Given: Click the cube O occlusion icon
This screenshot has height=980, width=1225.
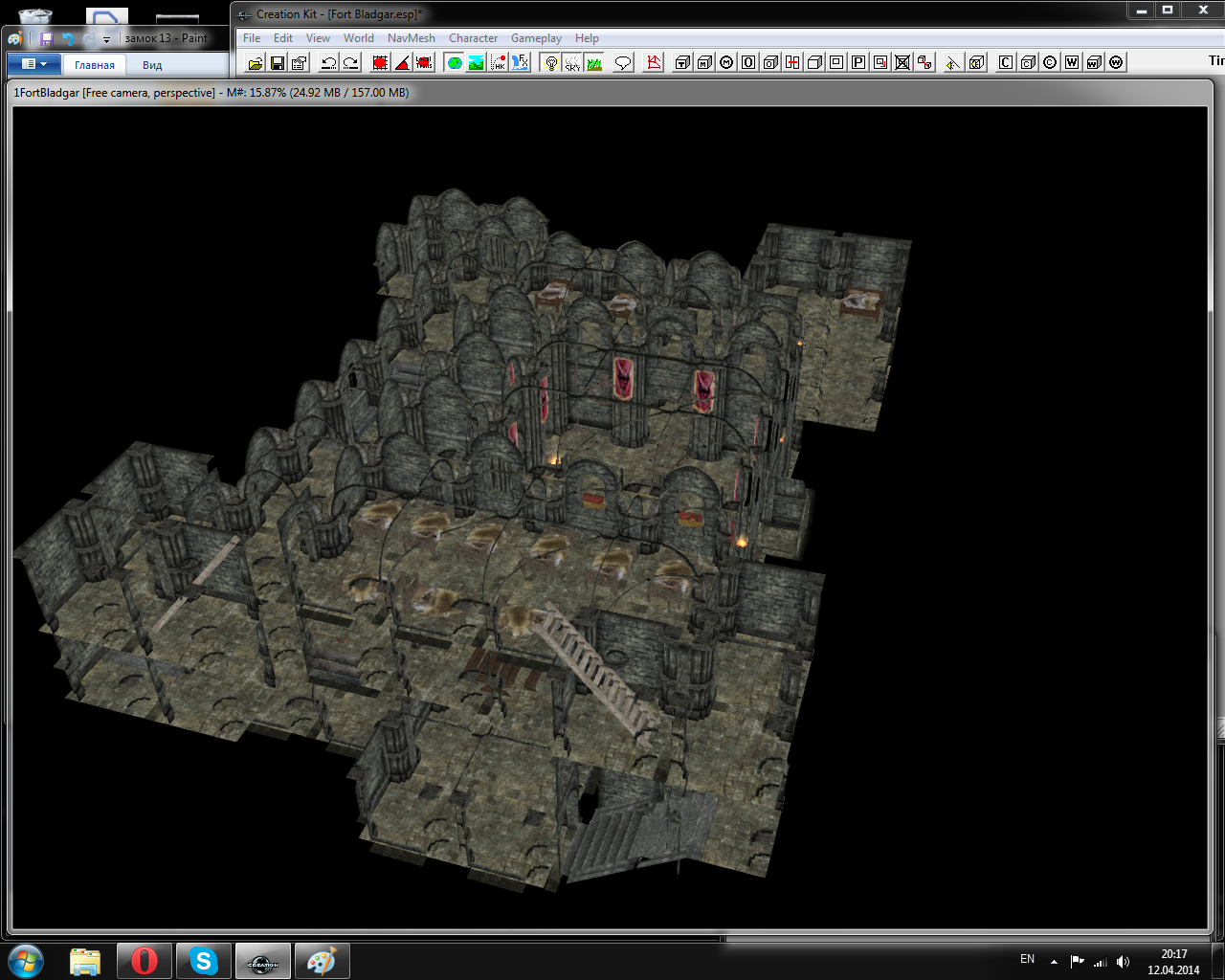Looking at the screenshot, I should click(x=770, y=62).
